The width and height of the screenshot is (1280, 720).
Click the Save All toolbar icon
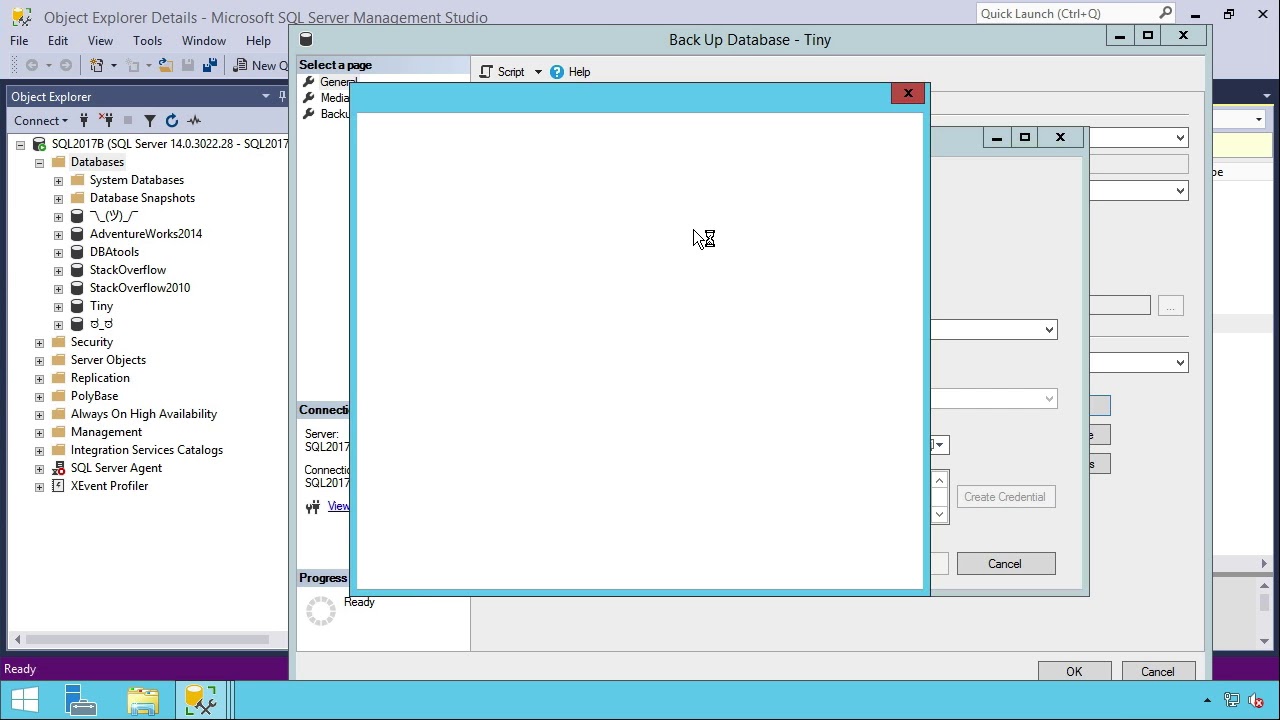[x=210, y=65]
